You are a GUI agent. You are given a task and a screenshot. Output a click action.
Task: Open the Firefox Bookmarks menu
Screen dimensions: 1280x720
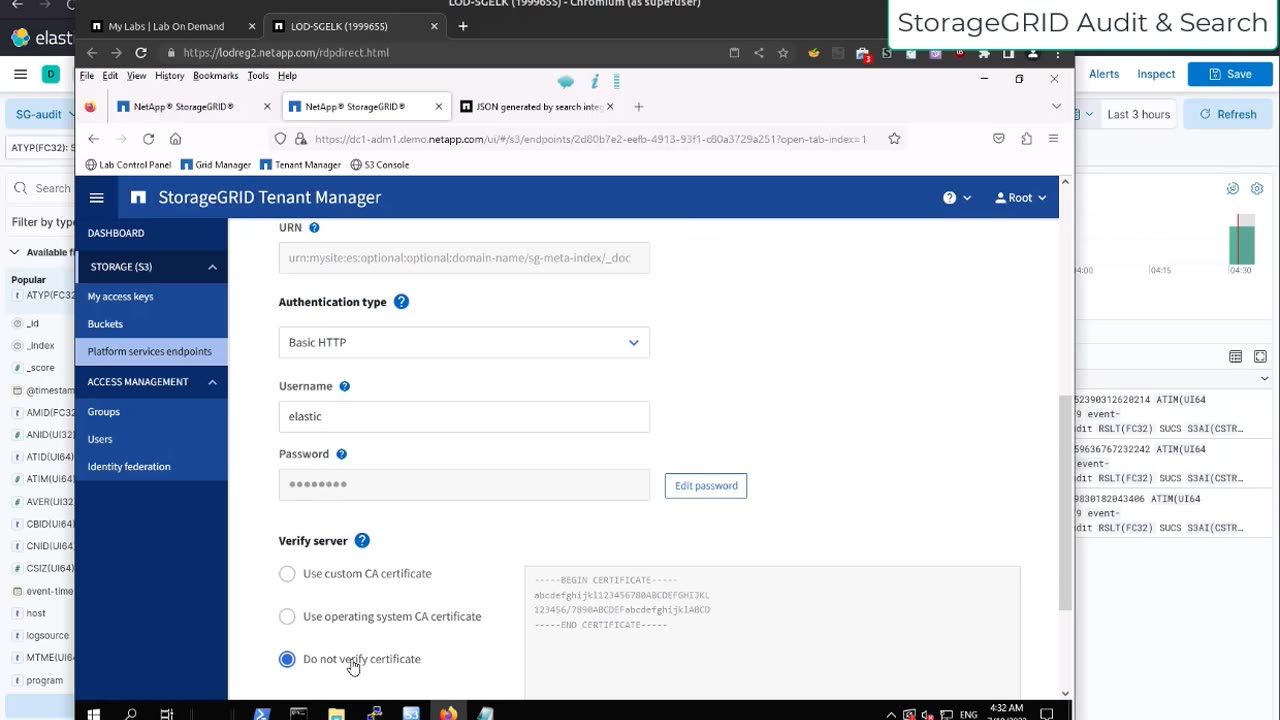tap(216, 76)
